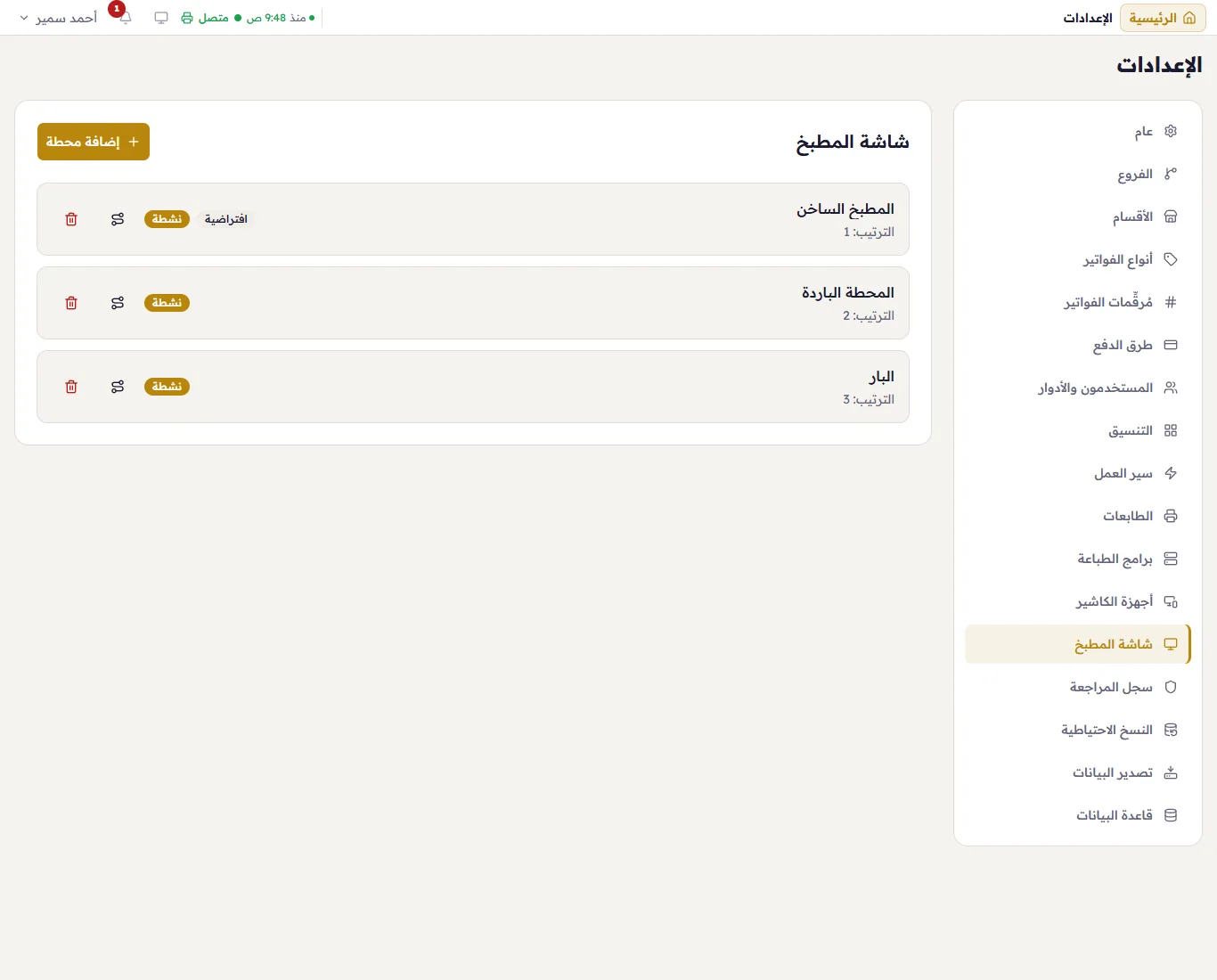Viewport: 1217px width, 980px height.
Task: Click the المطبخ الساخن station name
Action: [x=845, y=209]
